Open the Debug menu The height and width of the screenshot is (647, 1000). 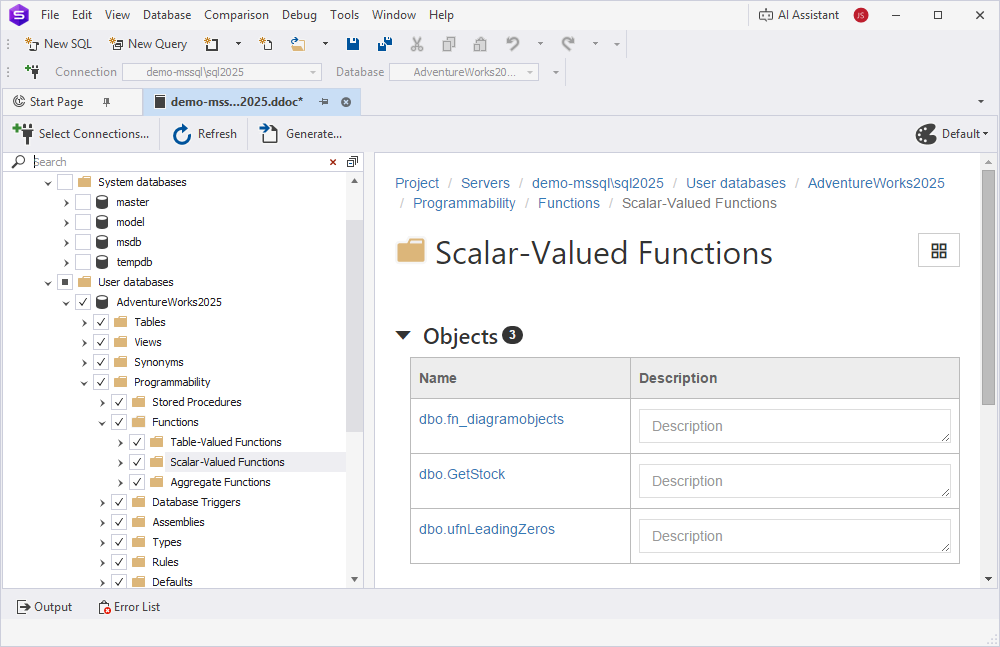point(299,15)
